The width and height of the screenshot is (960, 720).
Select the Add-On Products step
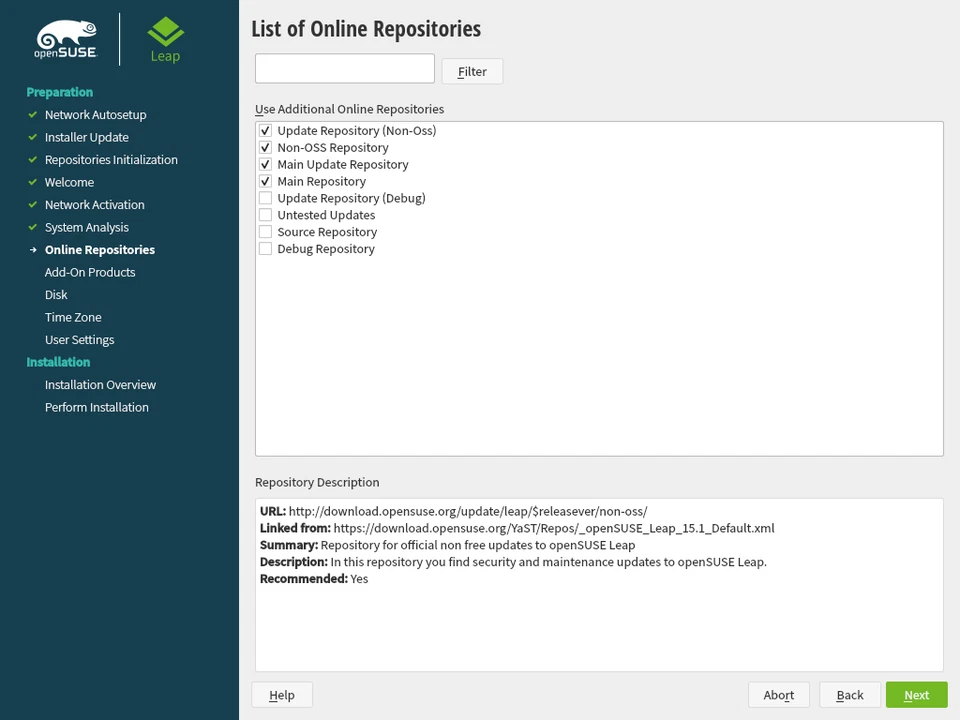click(90, 272)
